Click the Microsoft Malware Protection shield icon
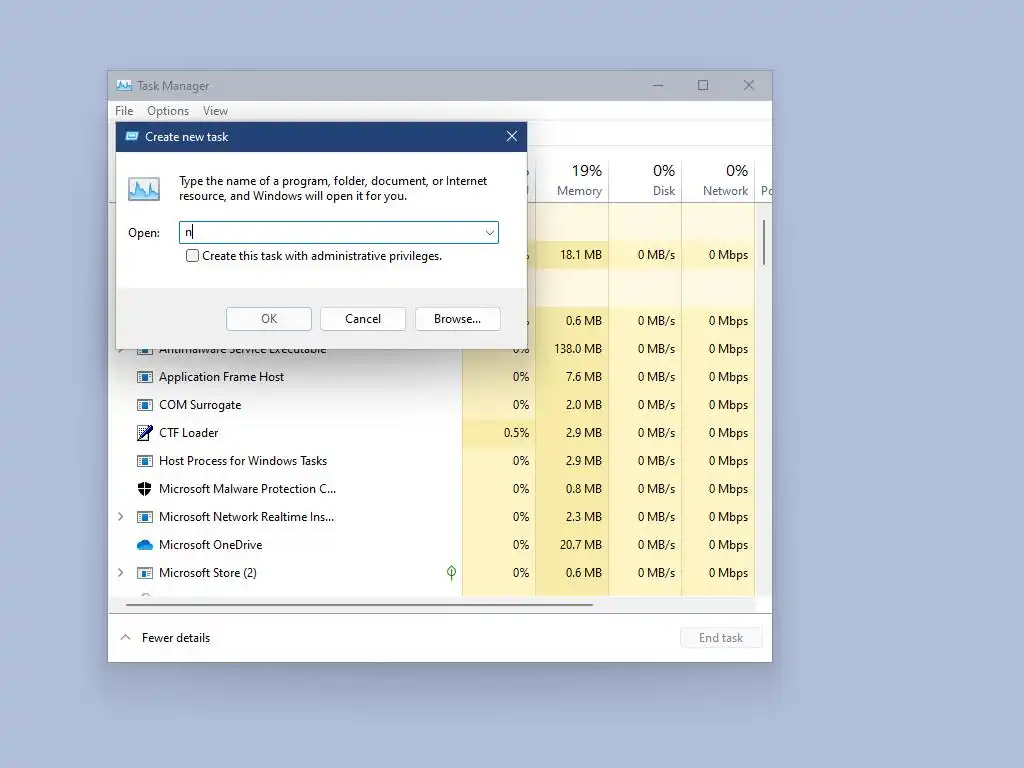This screenshot has width=1024, height=768. (x=144, y=489)
